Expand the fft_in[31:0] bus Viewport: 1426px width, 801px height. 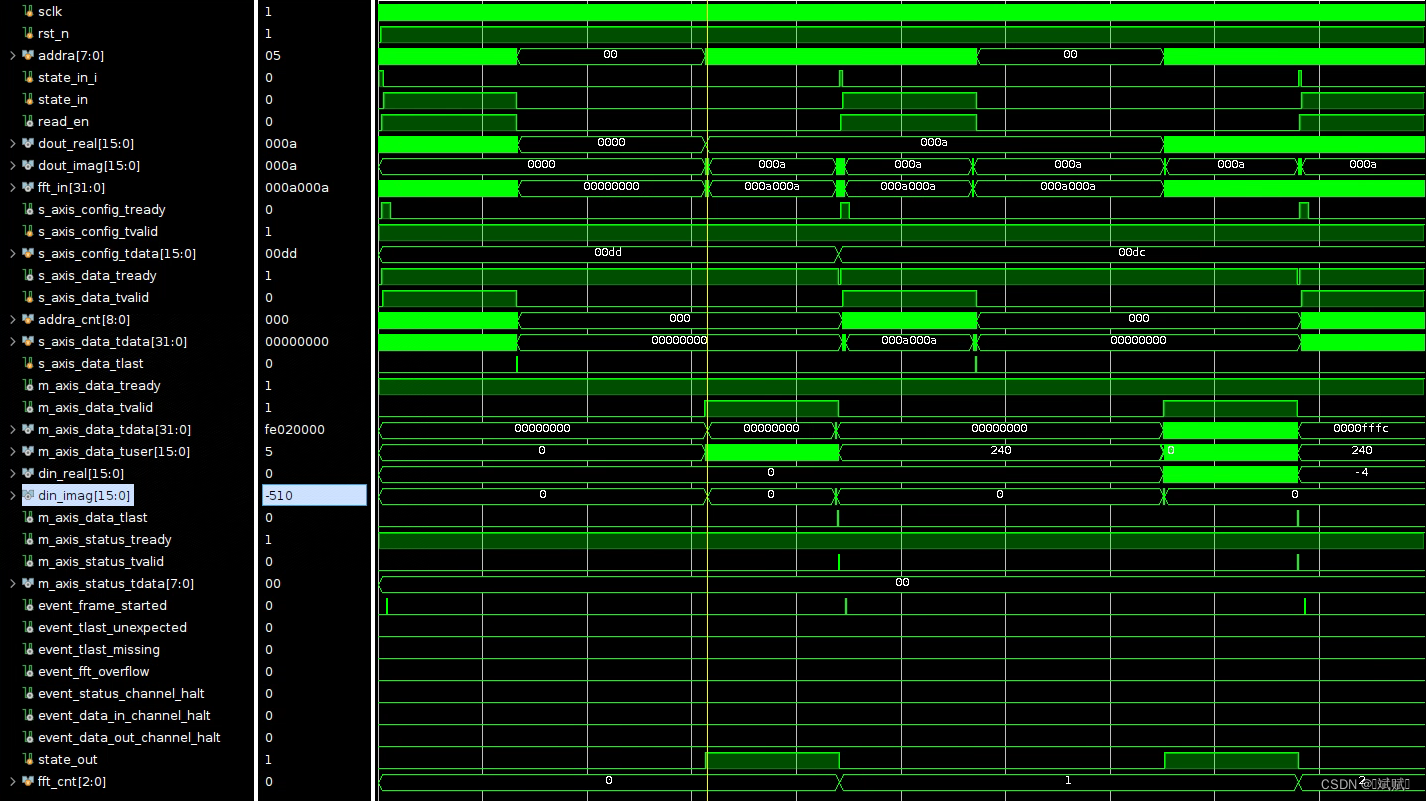point(12,188)
